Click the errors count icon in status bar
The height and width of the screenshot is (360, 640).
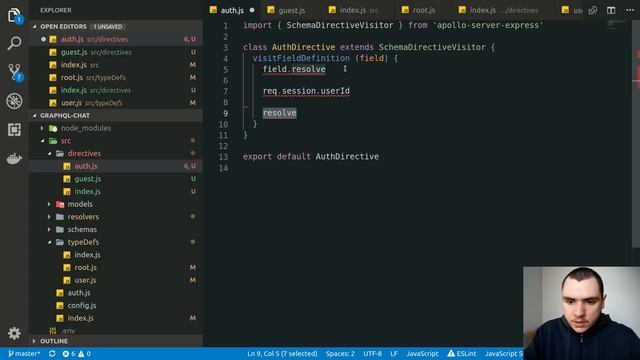click(69, 353)
